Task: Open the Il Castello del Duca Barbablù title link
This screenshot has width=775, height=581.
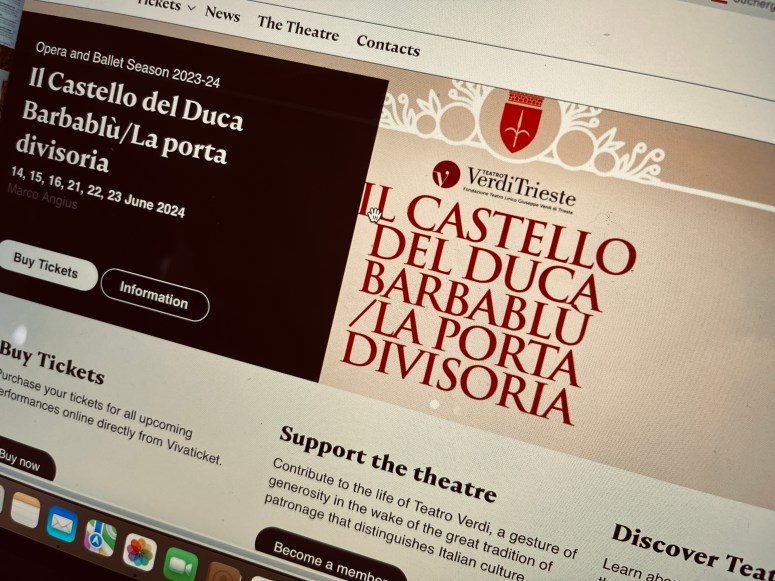Action: click(x=129, y=122)
